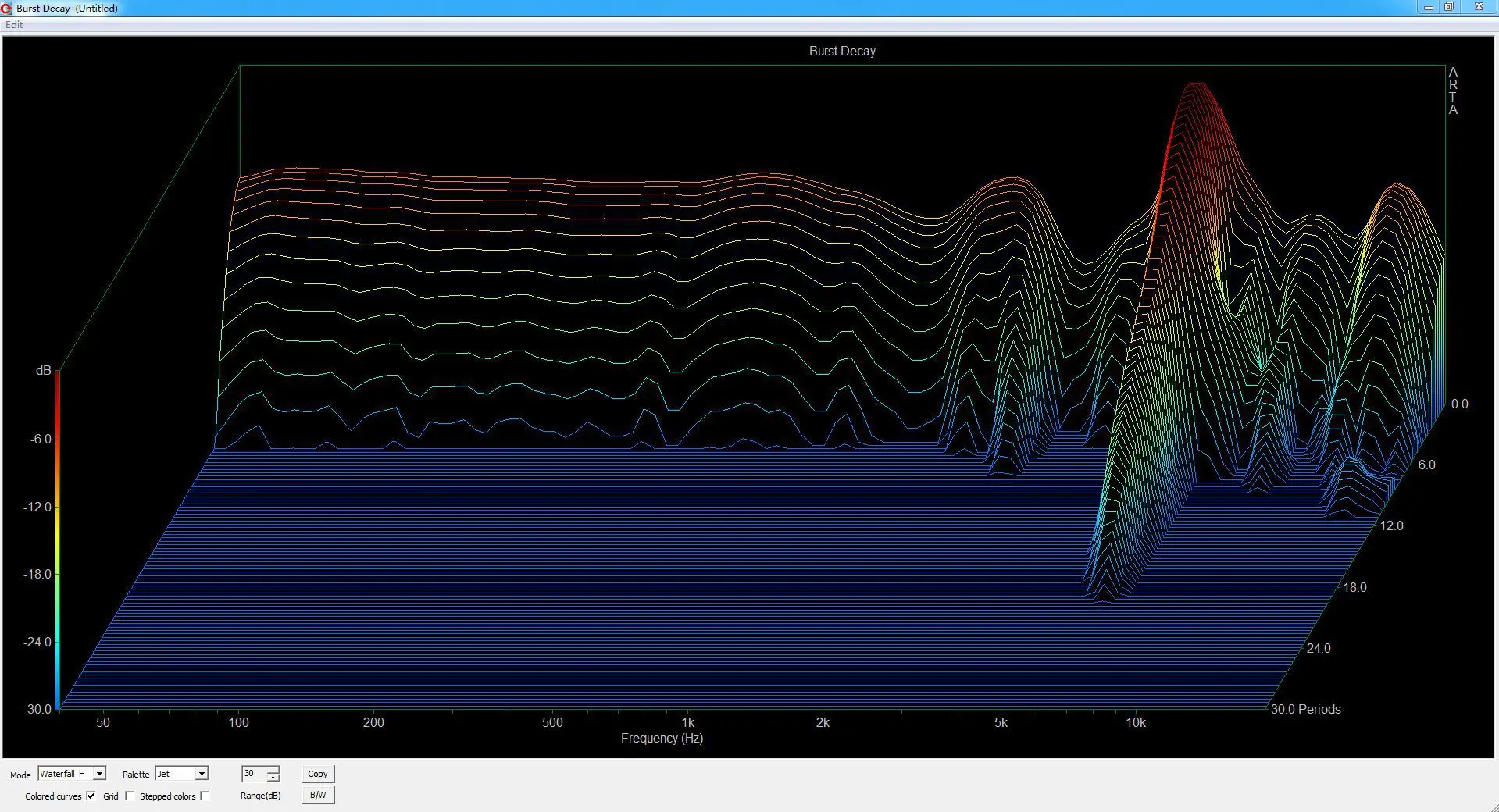
Task: Click the Frequency (Hz) axis label
Action: pos(662,738)
